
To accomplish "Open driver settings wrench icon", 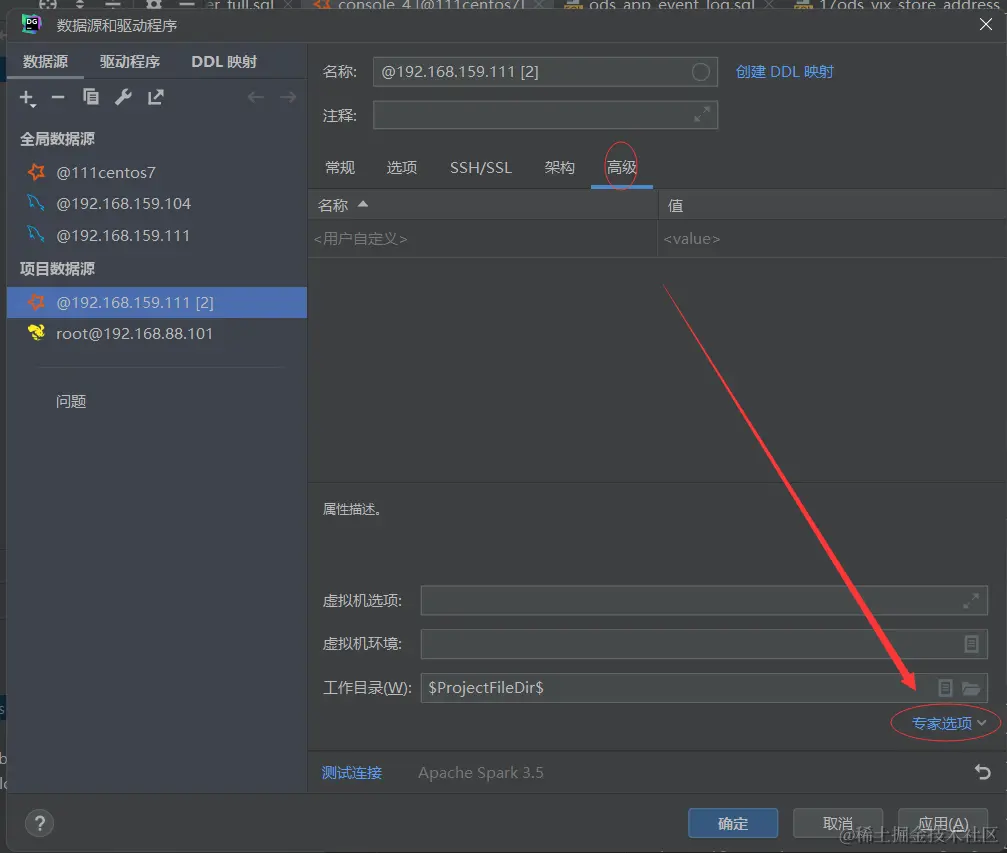I will (123, 97).
